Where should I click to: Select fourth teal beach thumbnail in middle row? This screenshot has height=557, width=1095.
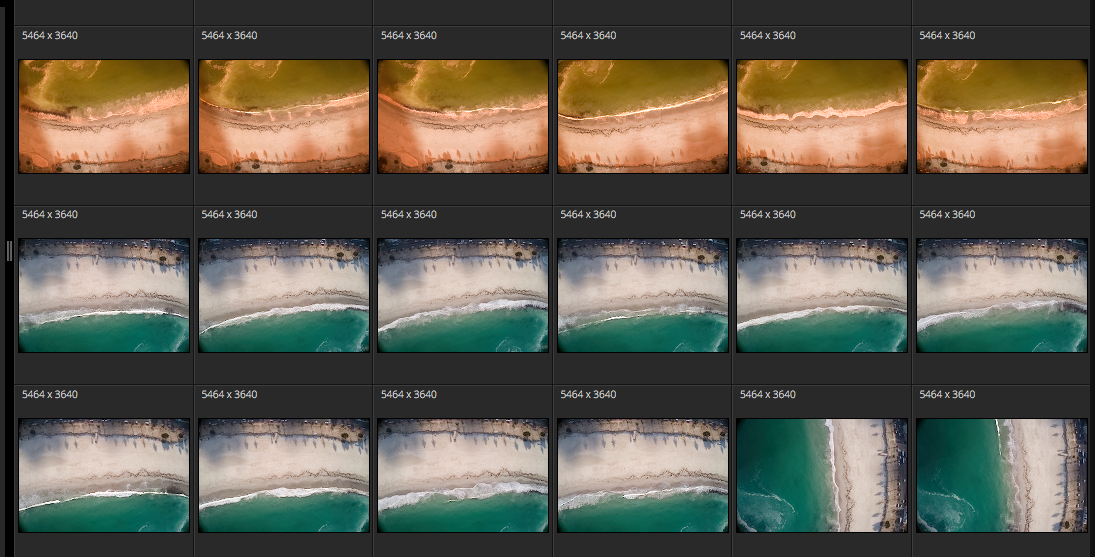tap(642, 295)
